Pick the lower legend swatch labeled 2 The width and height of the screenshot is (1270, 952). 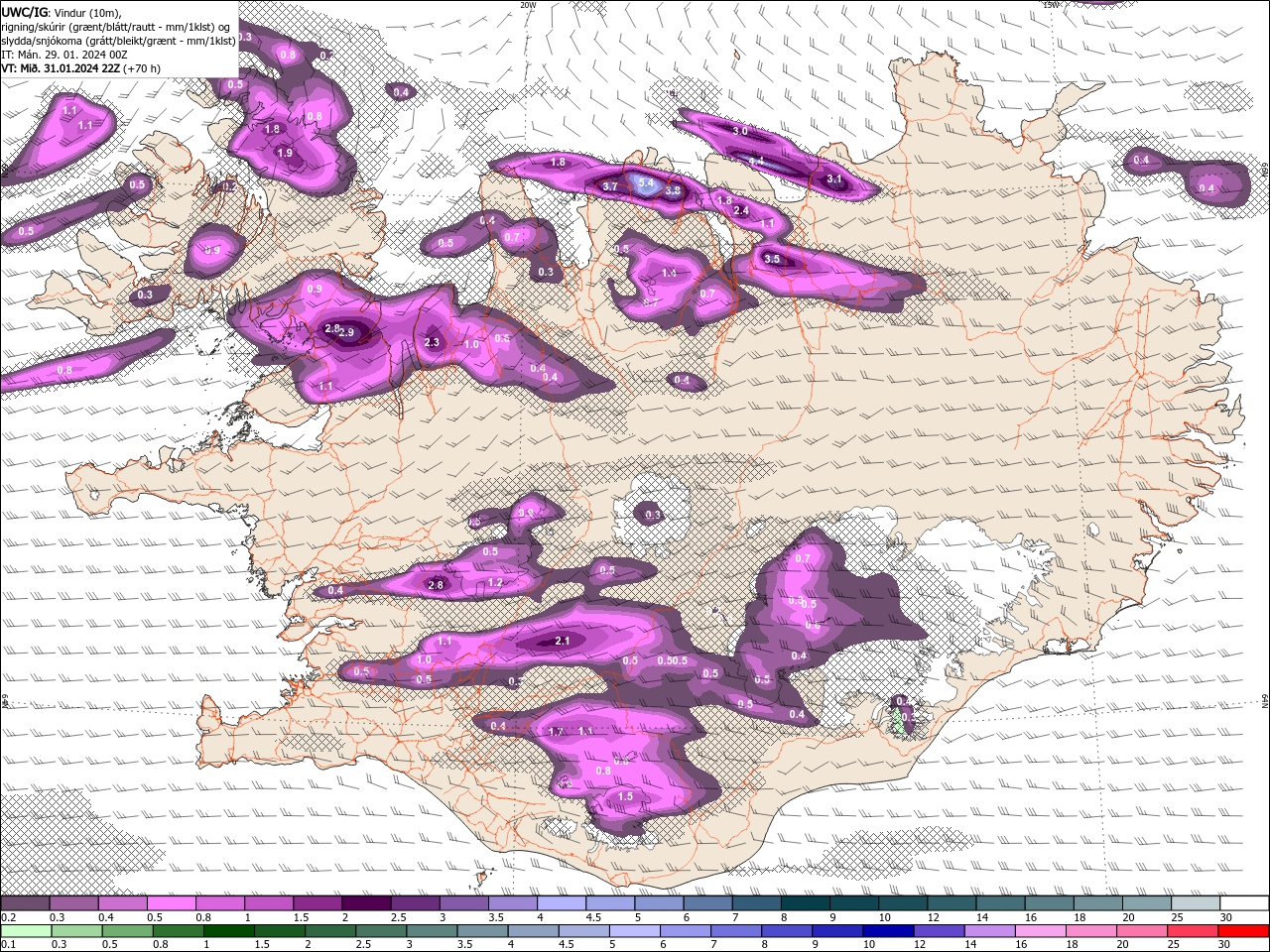tap(329, 931)
